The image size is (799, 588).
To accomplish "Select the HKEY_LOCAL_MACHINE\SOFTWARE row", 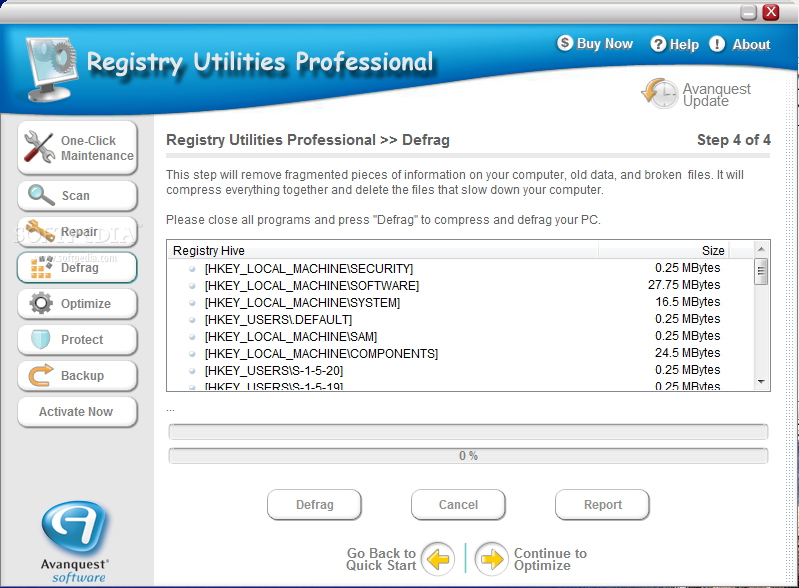I will point(460,285).
